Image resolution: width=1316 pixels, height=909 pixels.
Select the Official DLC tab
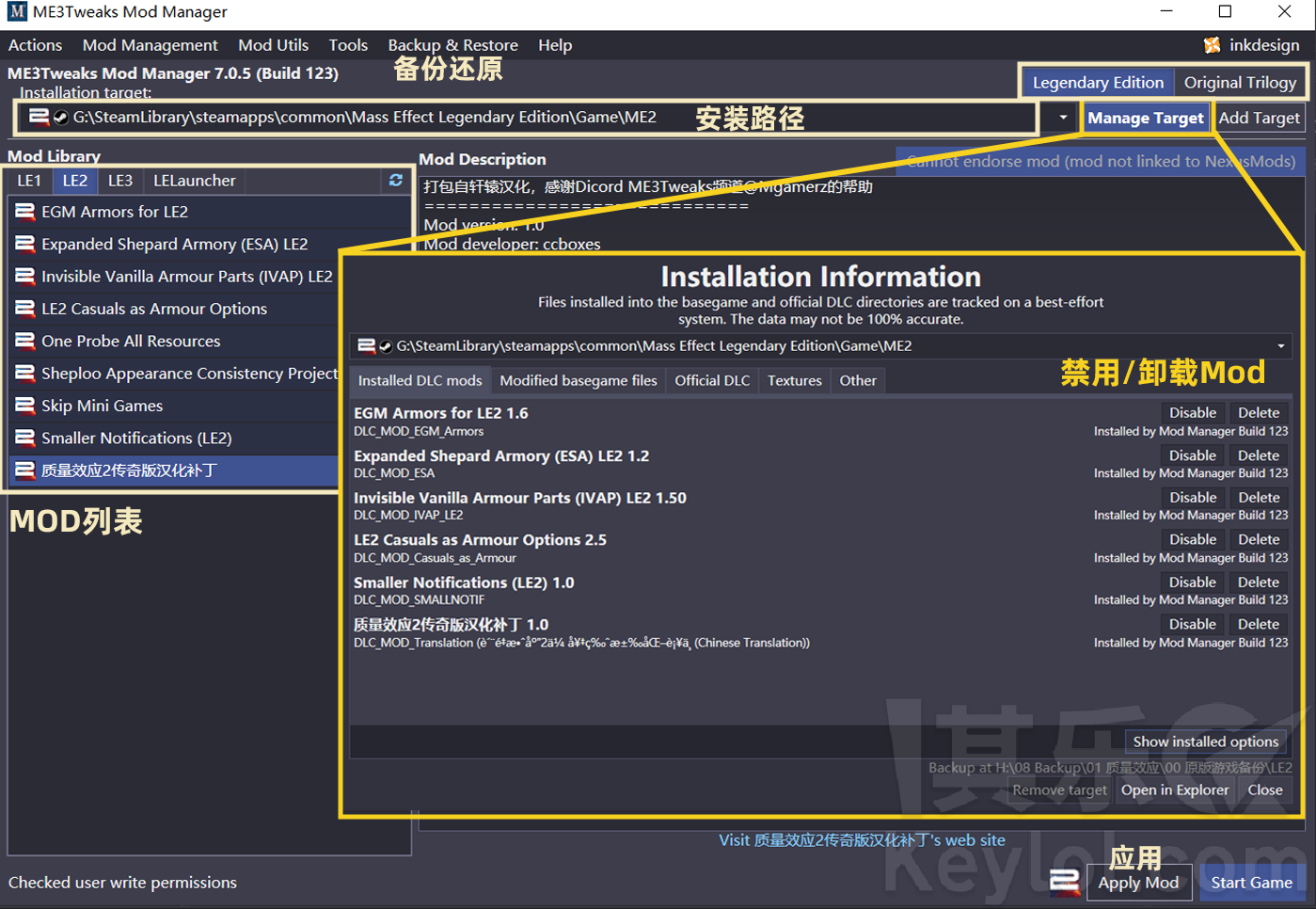click(712, 380)
